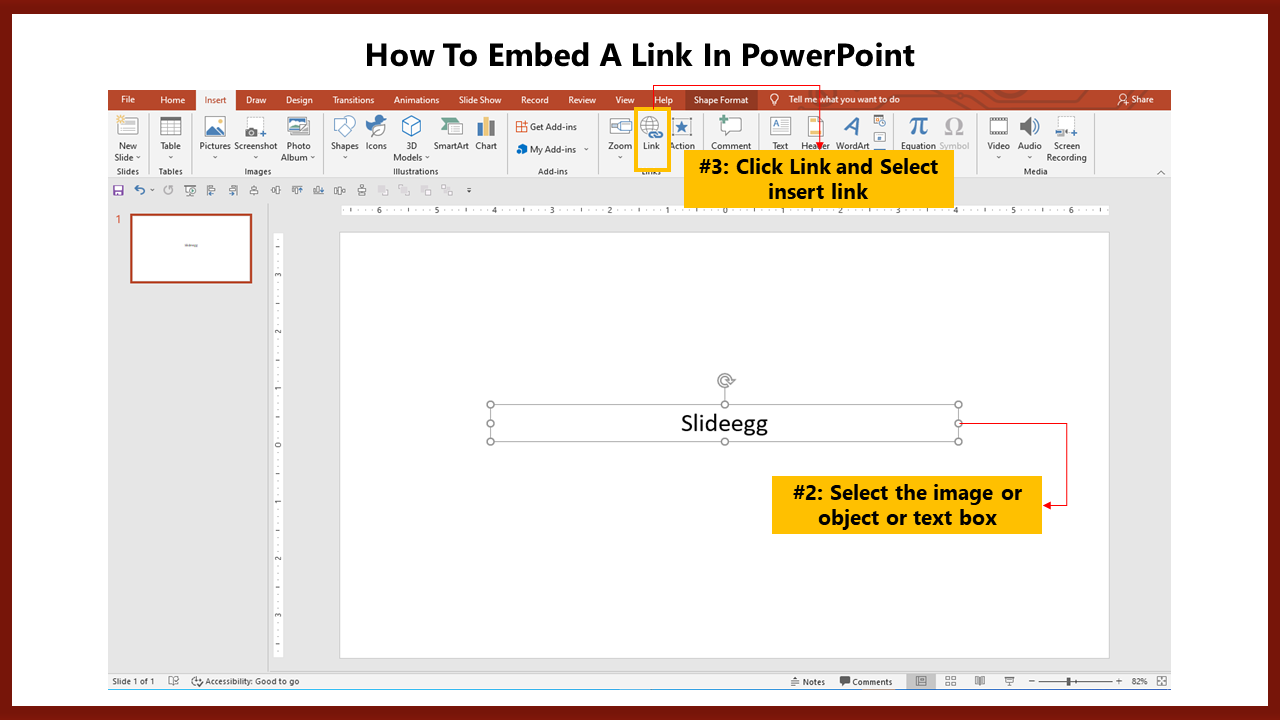1280x720 pixels.
Task: Open spell check icon in status bar
Action: click(x=174, y=681)
